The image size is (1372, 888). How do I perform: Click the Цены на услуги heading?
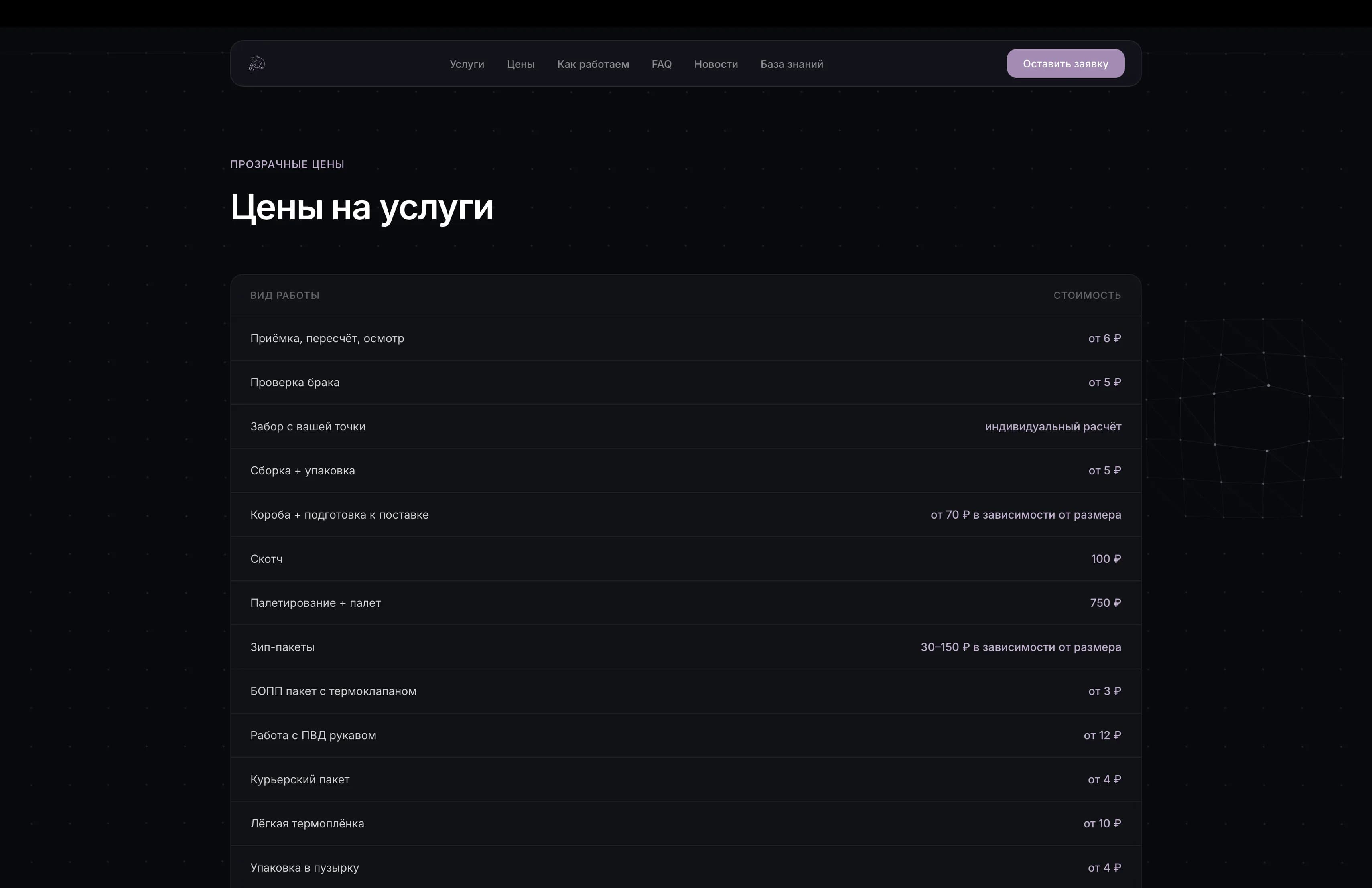(361, 207)
